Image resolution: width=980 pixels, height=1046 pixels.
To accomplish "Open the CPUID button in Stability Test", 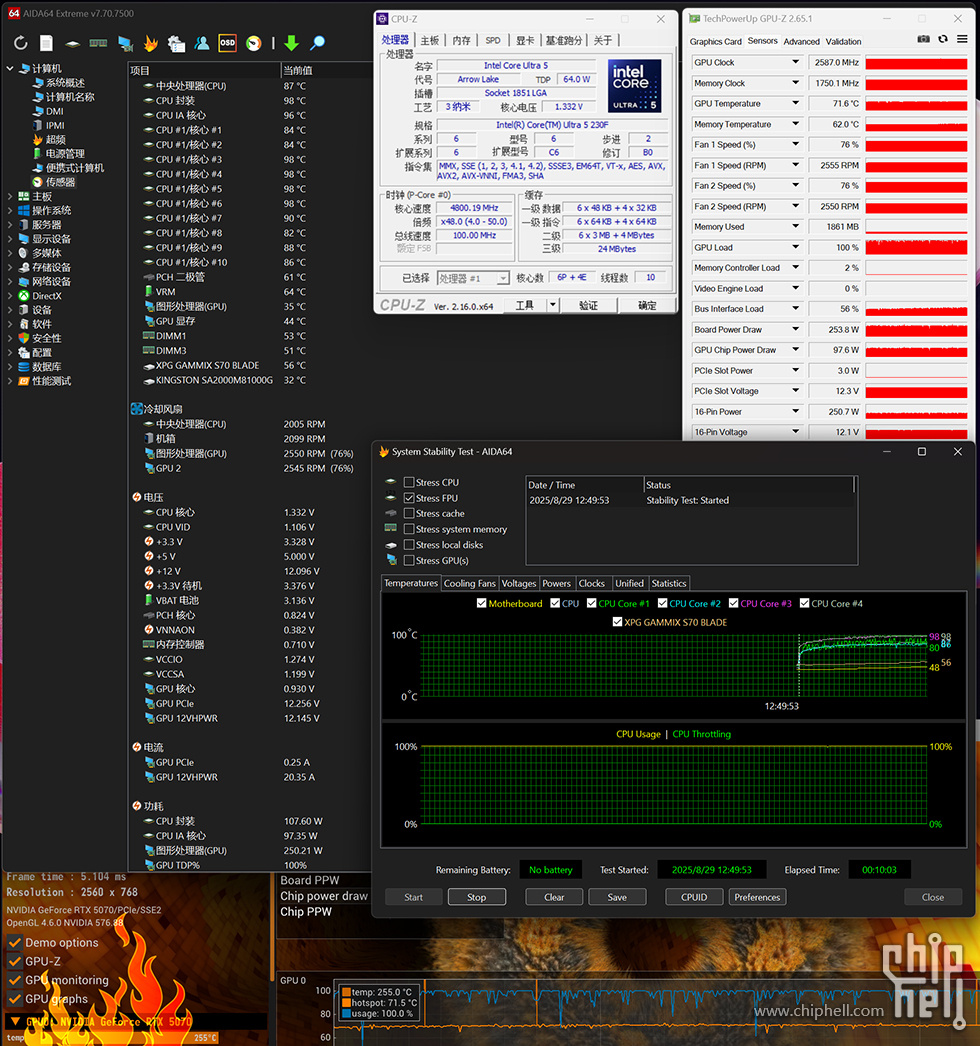I will tap(694, 897).
